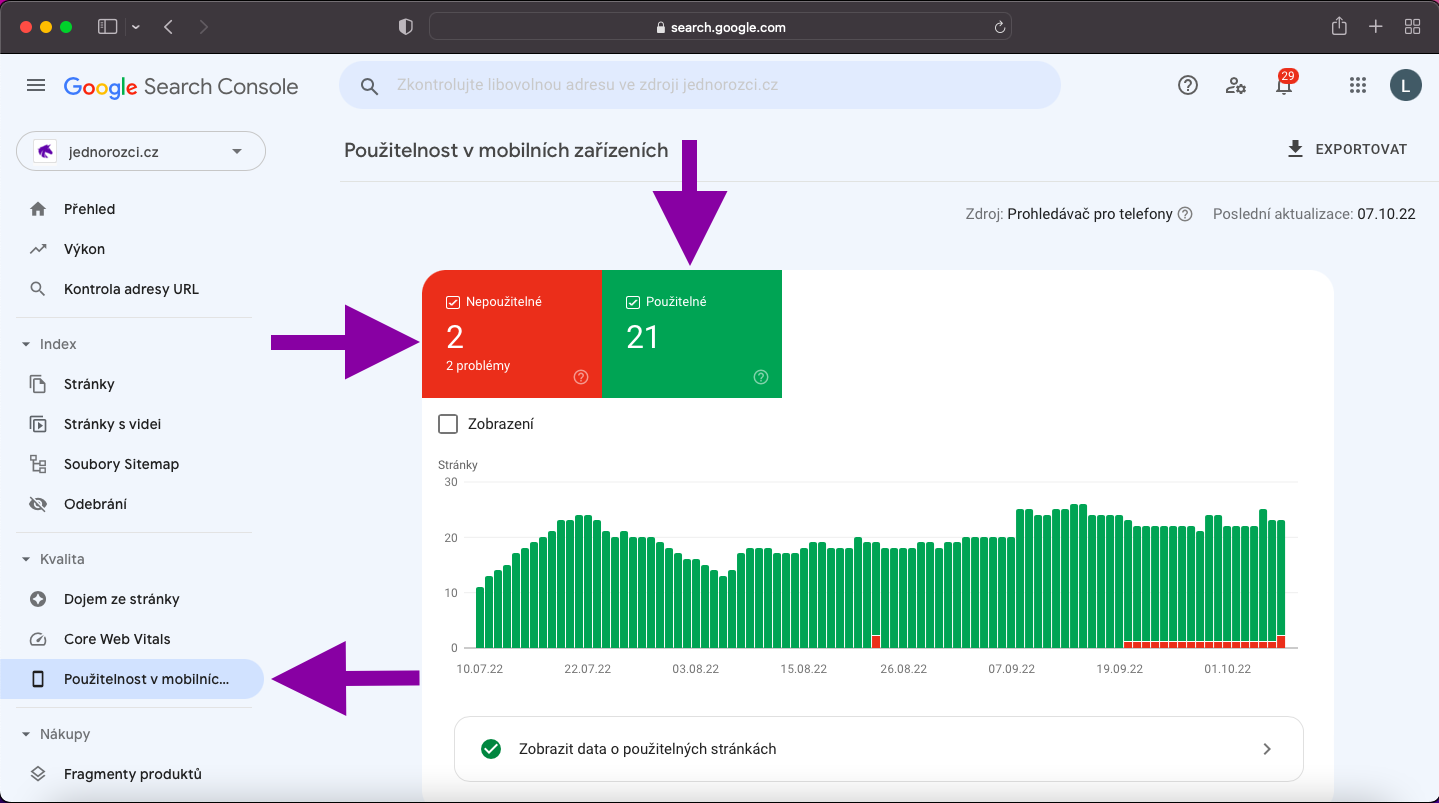Click the help icon beside Prohledávač pro telefony
The height and width of the screenshot is (803, 1439).
1185,214
